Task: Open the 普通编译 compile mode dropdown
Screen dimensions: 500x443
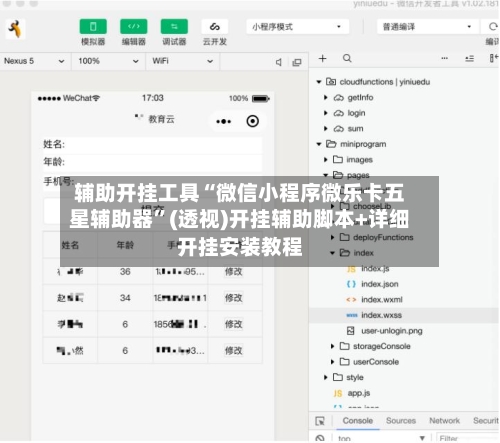Action: (428, 27)
